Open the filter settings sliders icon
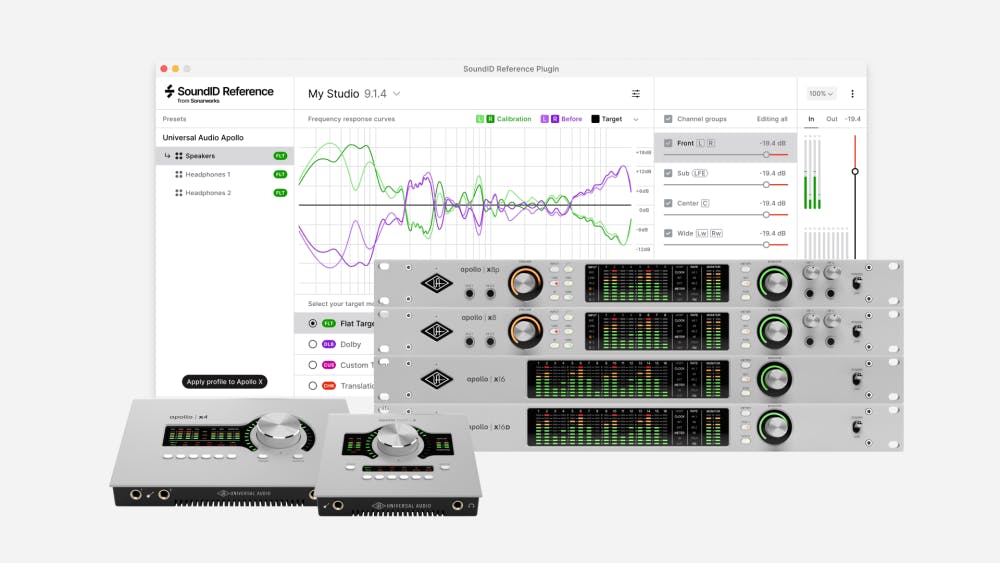The image size is (1000, 563). tap(635, 94)
